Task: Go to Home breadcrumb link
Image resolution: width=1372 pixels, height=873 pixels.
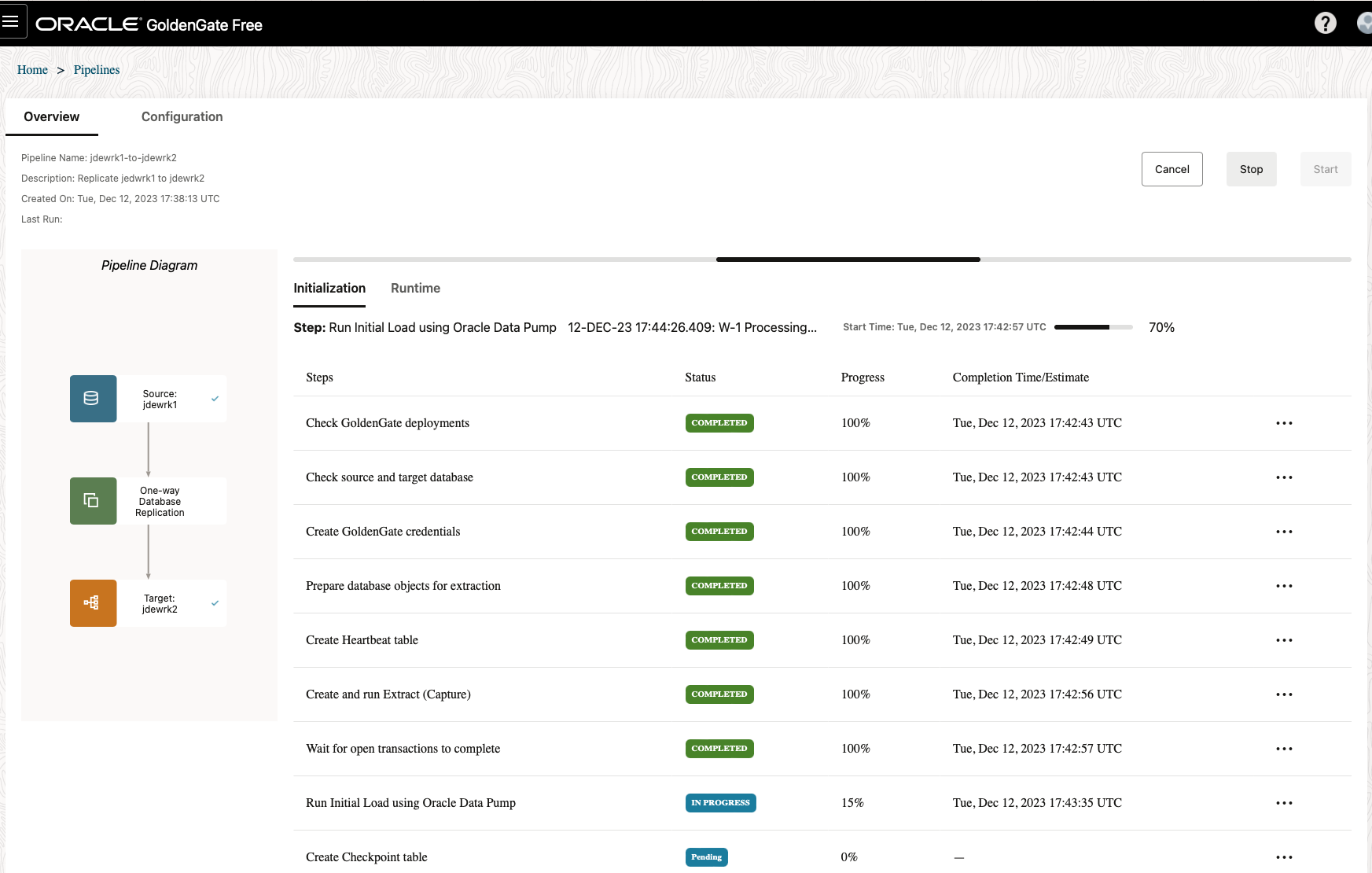Action: [32, 70]
